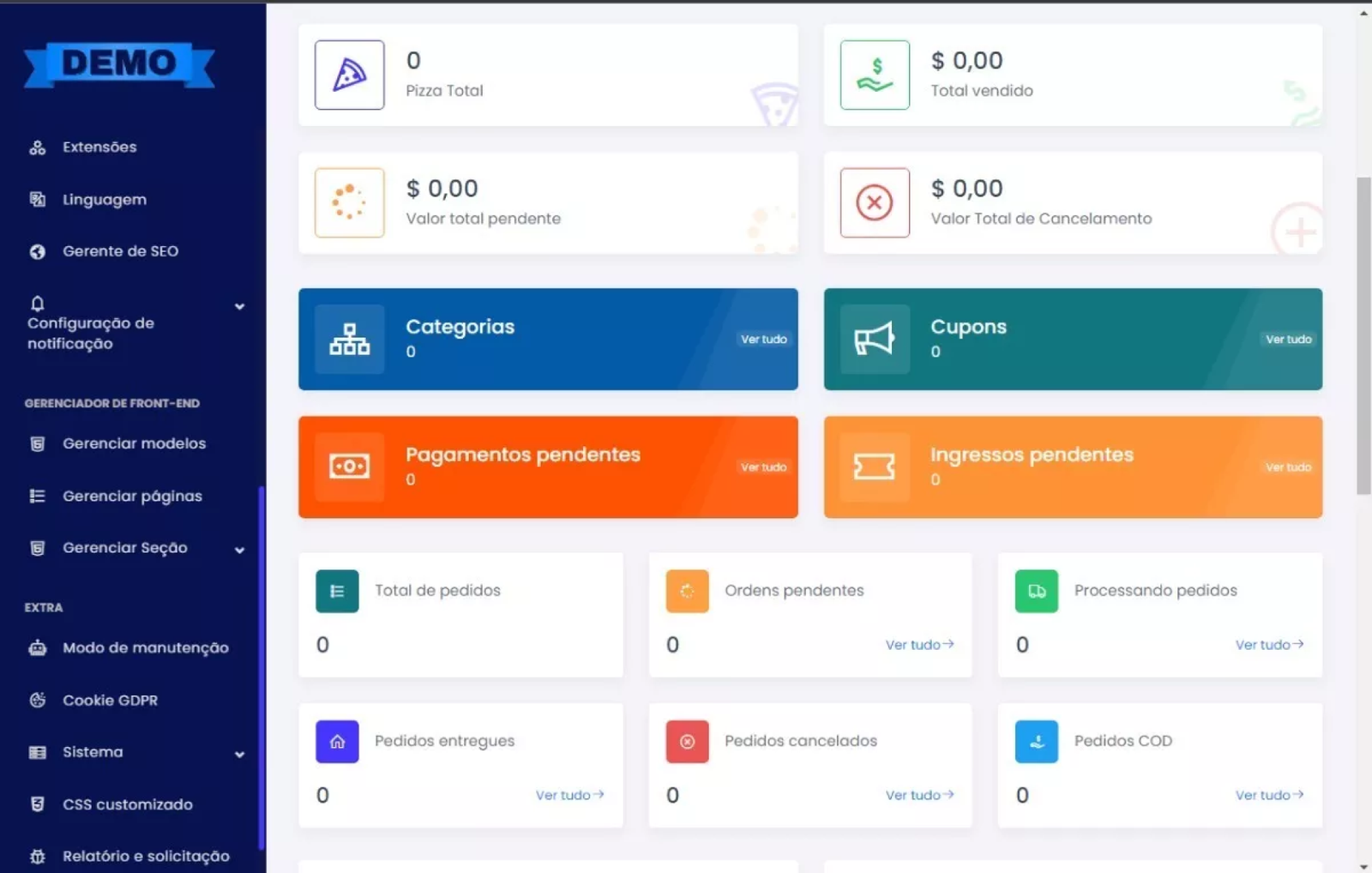Click the cash icon on Pagamentos pendentes card
This screenshot has height=873, width=1372.
(349, 467)
